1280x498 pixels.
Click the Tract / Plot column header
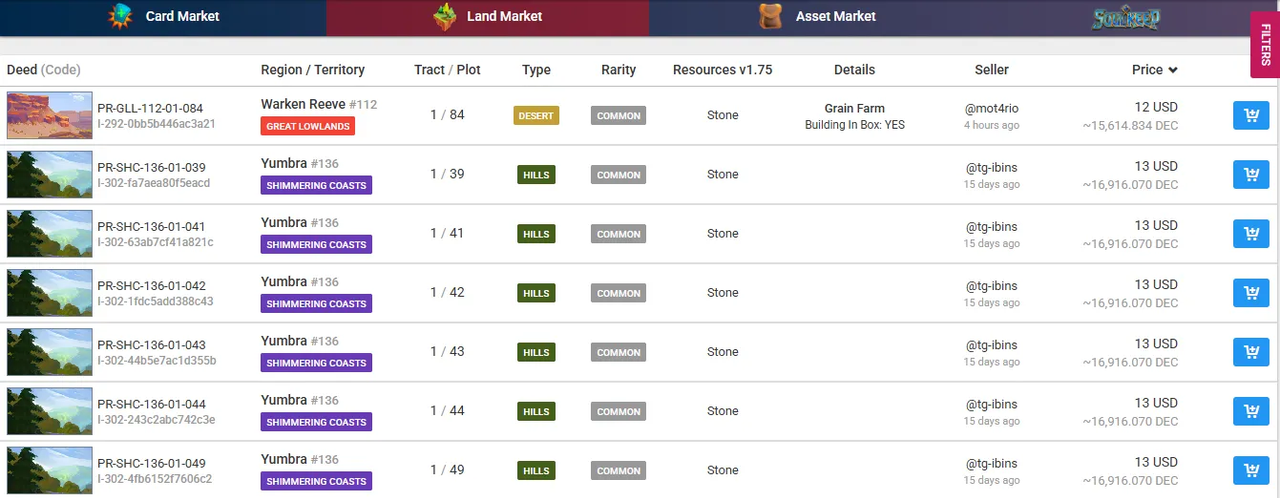click(x=447, y=70)
